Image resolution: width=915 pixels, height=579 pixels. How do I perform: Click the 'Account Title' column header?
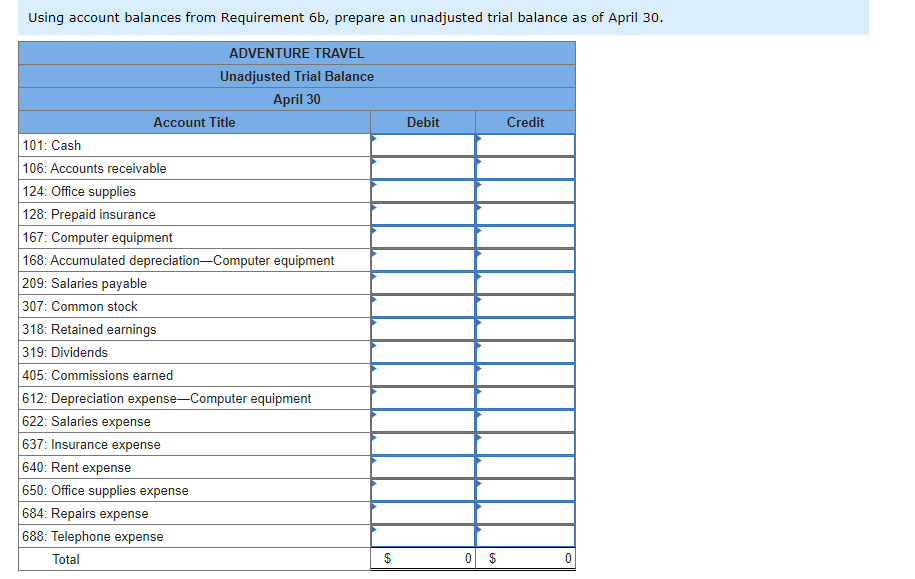(194, 123)
